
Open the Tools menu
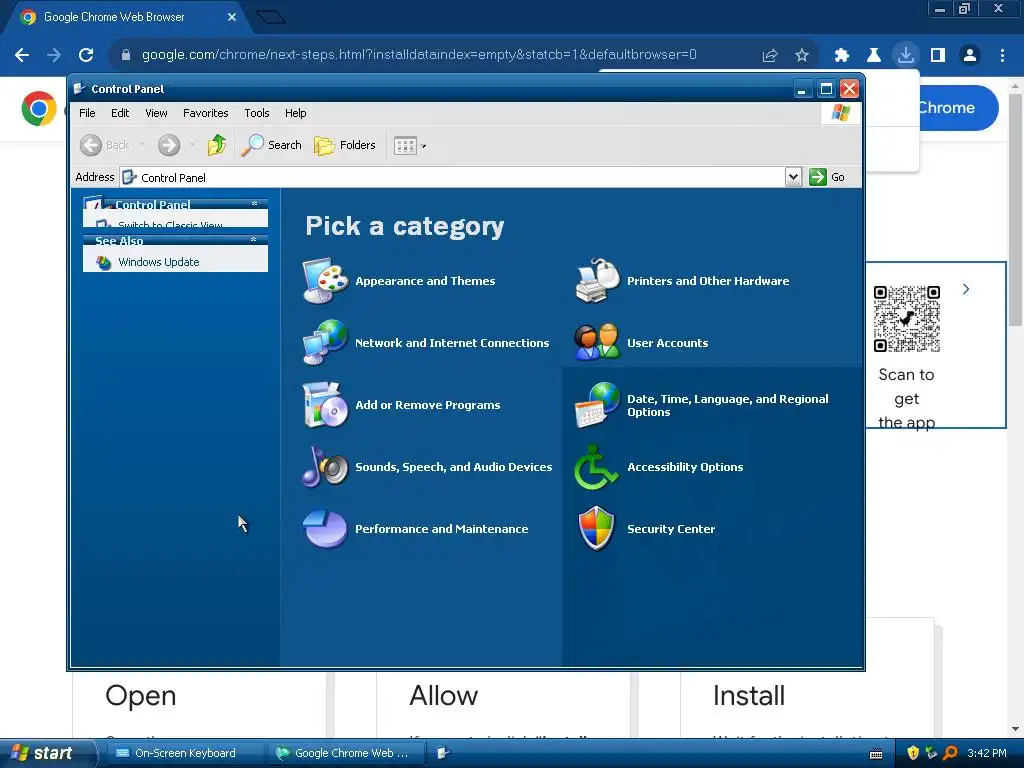click(257, 113)
